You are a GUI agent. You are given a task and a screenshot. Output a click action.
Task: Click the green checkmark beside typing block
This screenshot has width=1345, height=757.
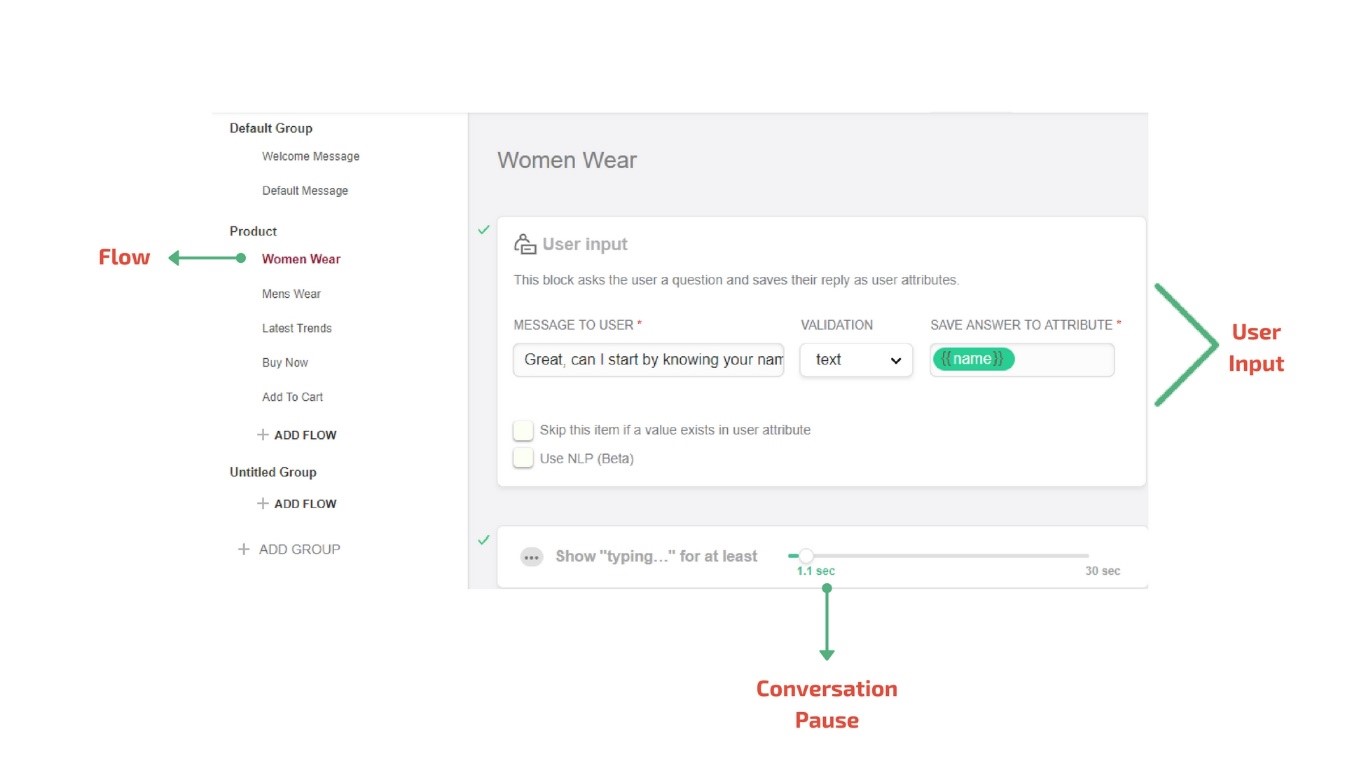pyautogui.click(x=484, y=540)
